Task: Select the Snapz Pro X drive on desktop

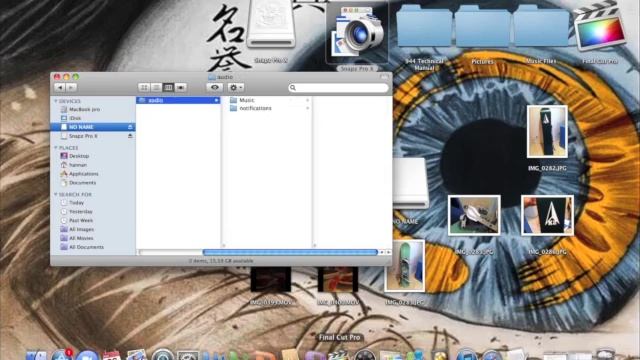Action: click(271, 24)
